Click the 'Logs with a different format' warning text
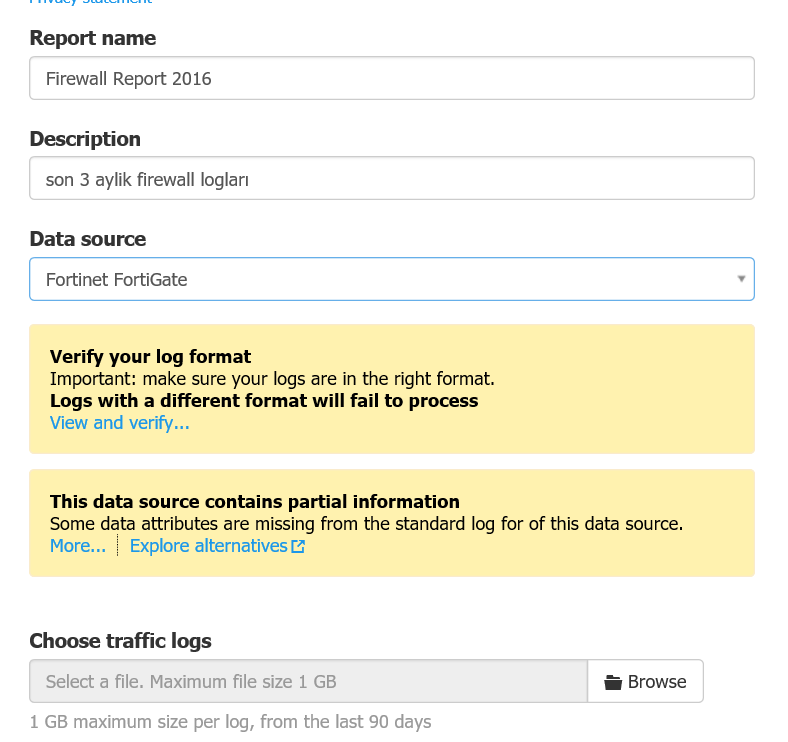This screenshot has height=742, width=788. pos(264,401)
